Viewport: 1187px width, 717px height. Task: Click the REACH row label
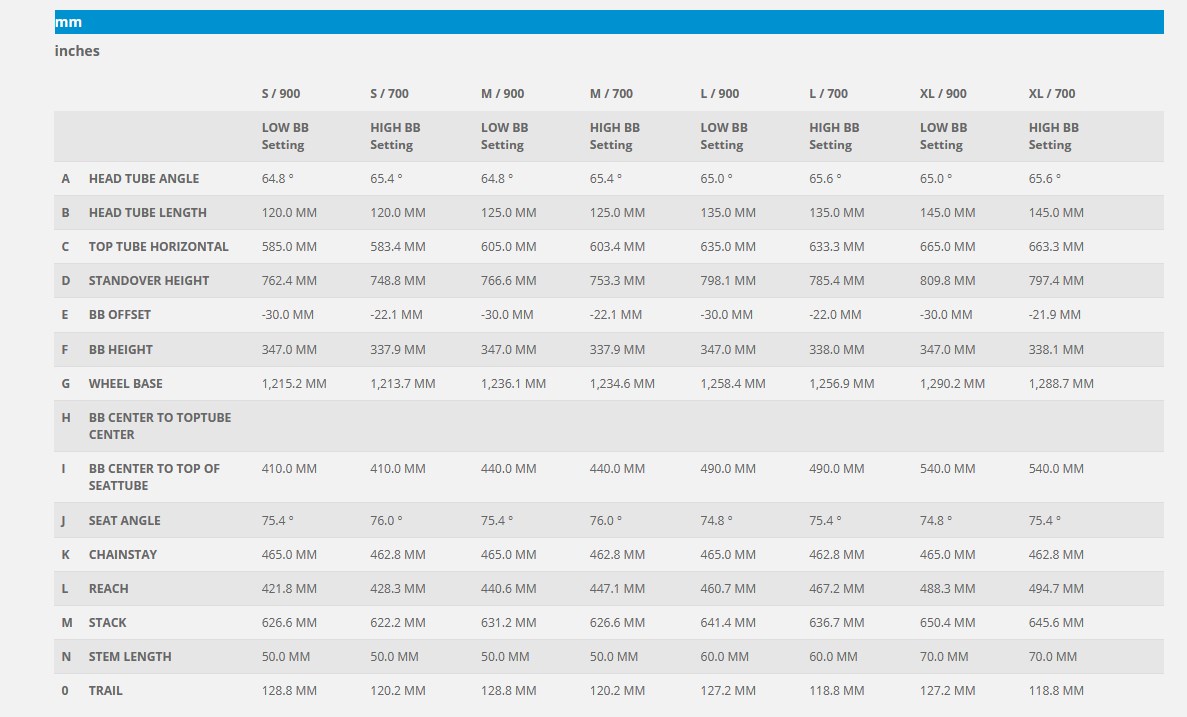click(x=108, y=589)
